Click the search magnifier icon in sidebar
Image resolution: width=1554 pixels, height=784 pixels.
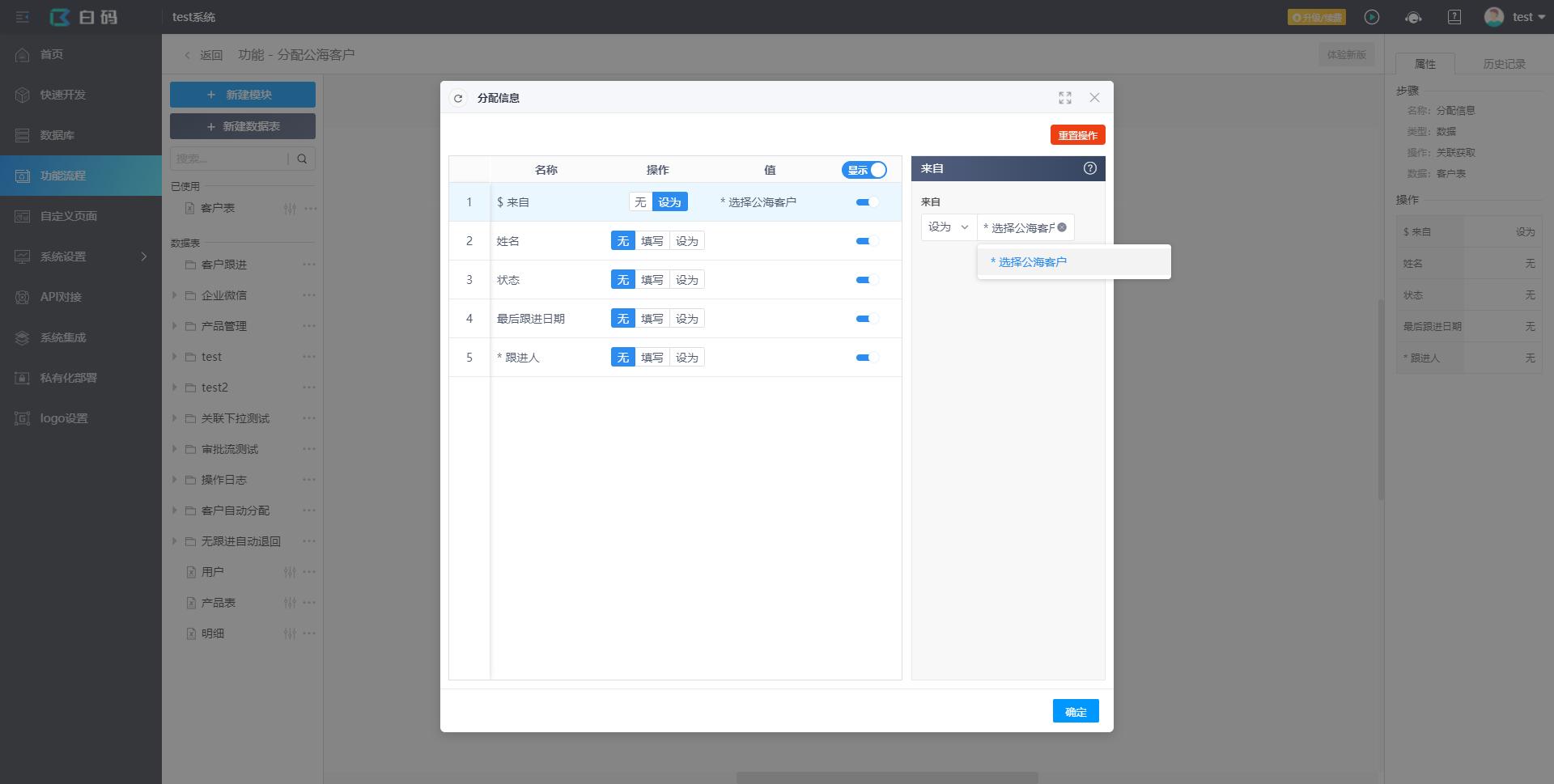(302, 159)
